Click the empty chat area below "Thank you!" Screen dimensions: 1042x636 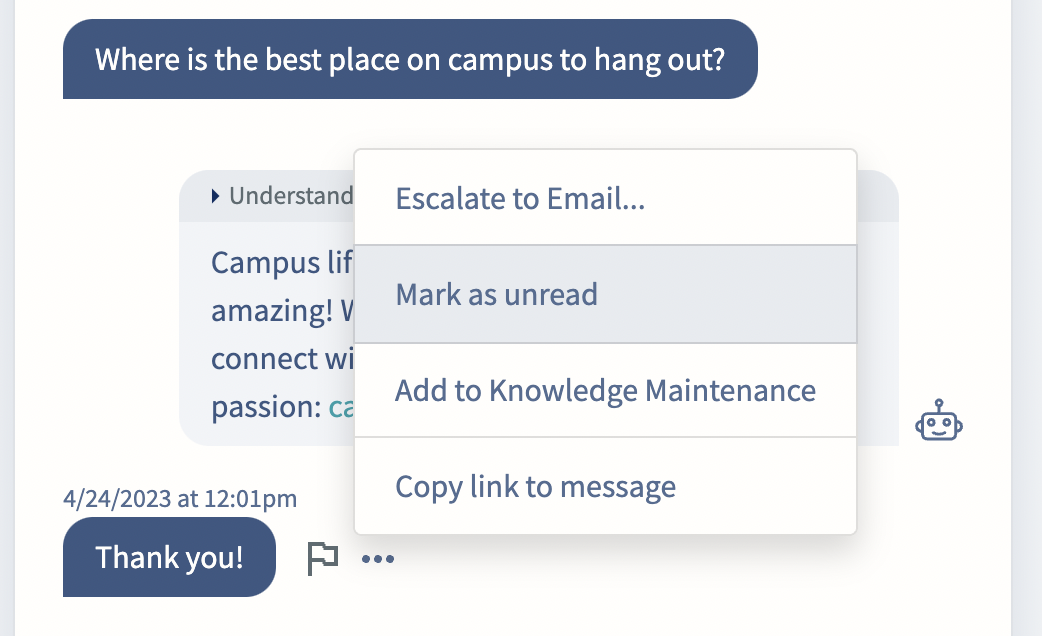tap(512, 616)
